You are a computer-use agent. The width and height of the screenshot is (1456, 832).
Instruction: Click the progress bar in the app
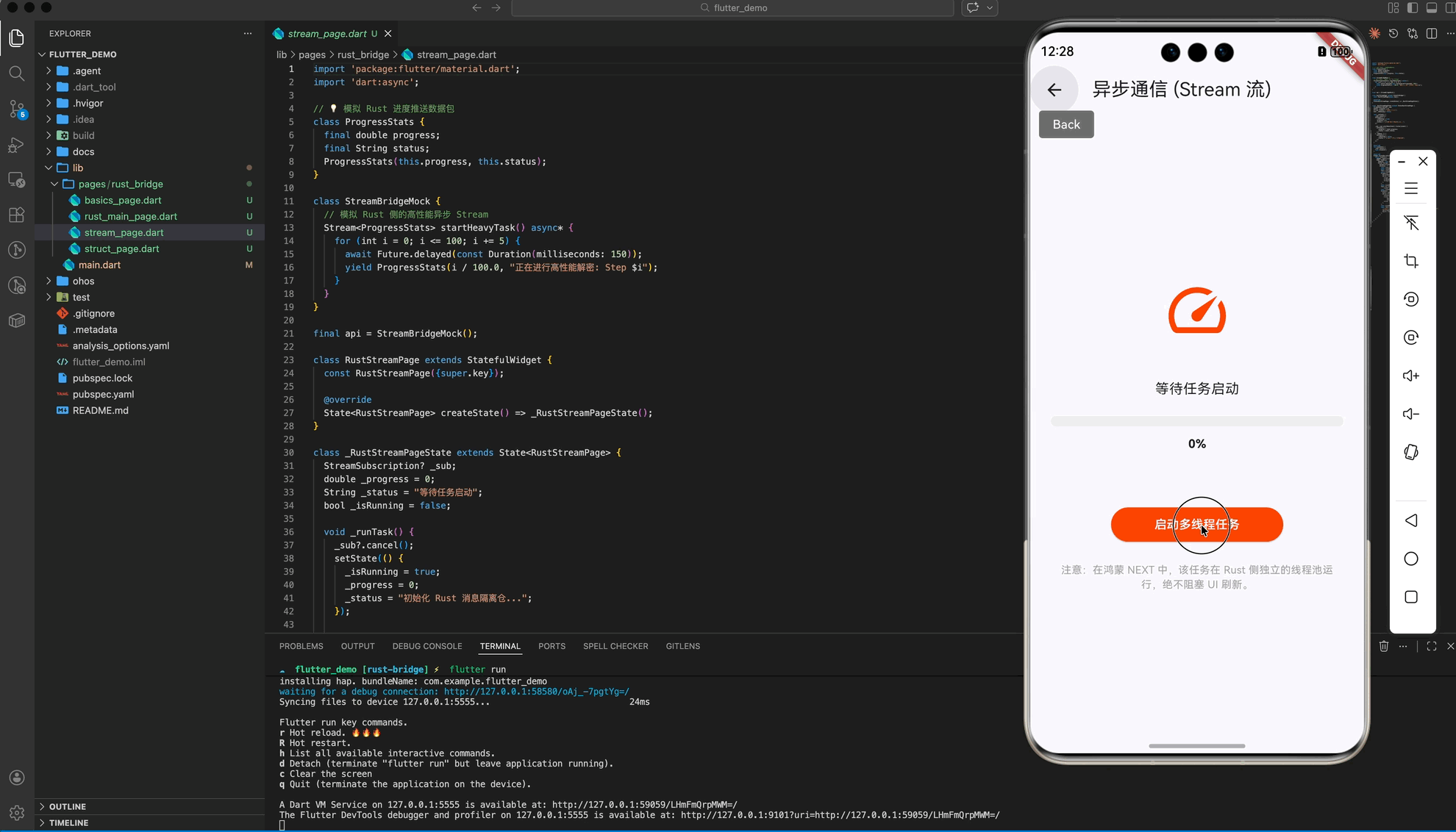pos(1196,421)
